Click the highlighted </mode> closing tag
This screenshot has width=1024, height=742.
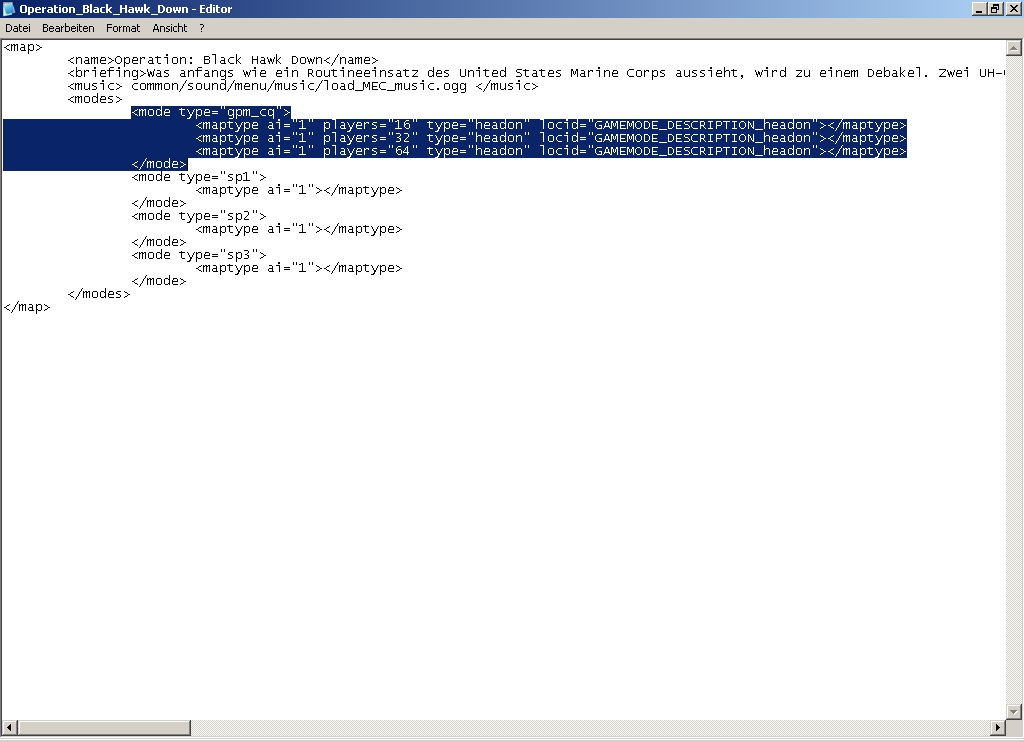[159, 165]
